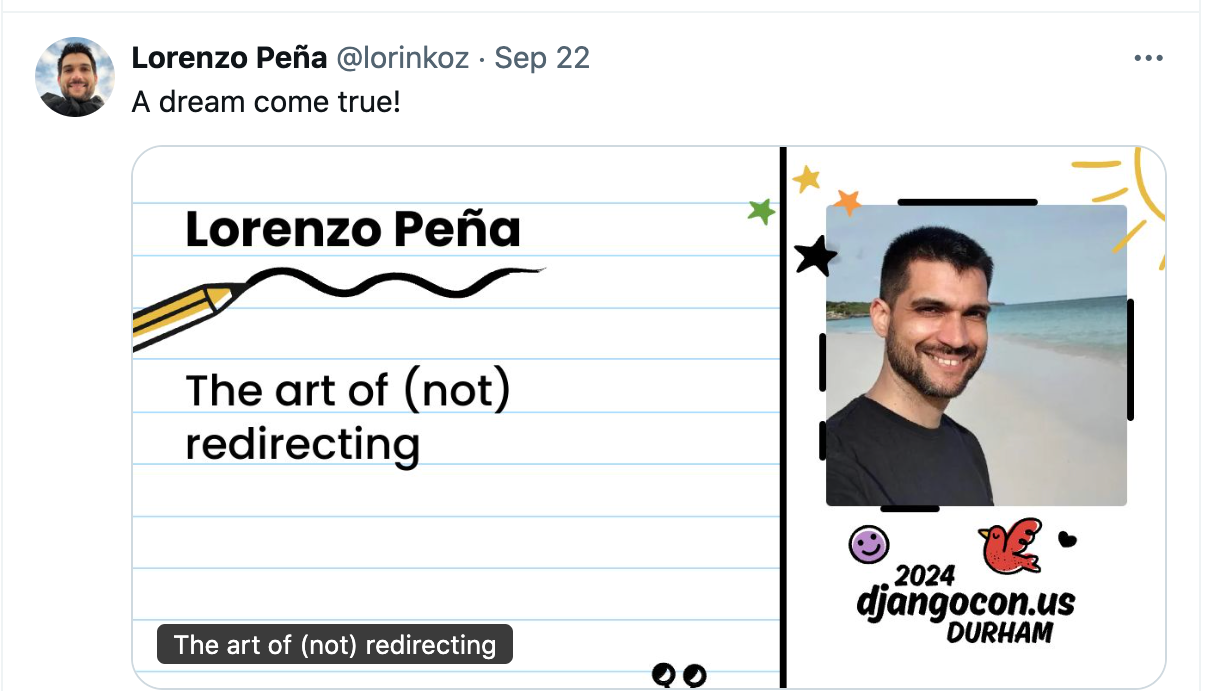The width and height of the screenshot is (1214, 691).
Task: Click the tweet text 'A dream come true!'
Action: click(x=266, y=102)
